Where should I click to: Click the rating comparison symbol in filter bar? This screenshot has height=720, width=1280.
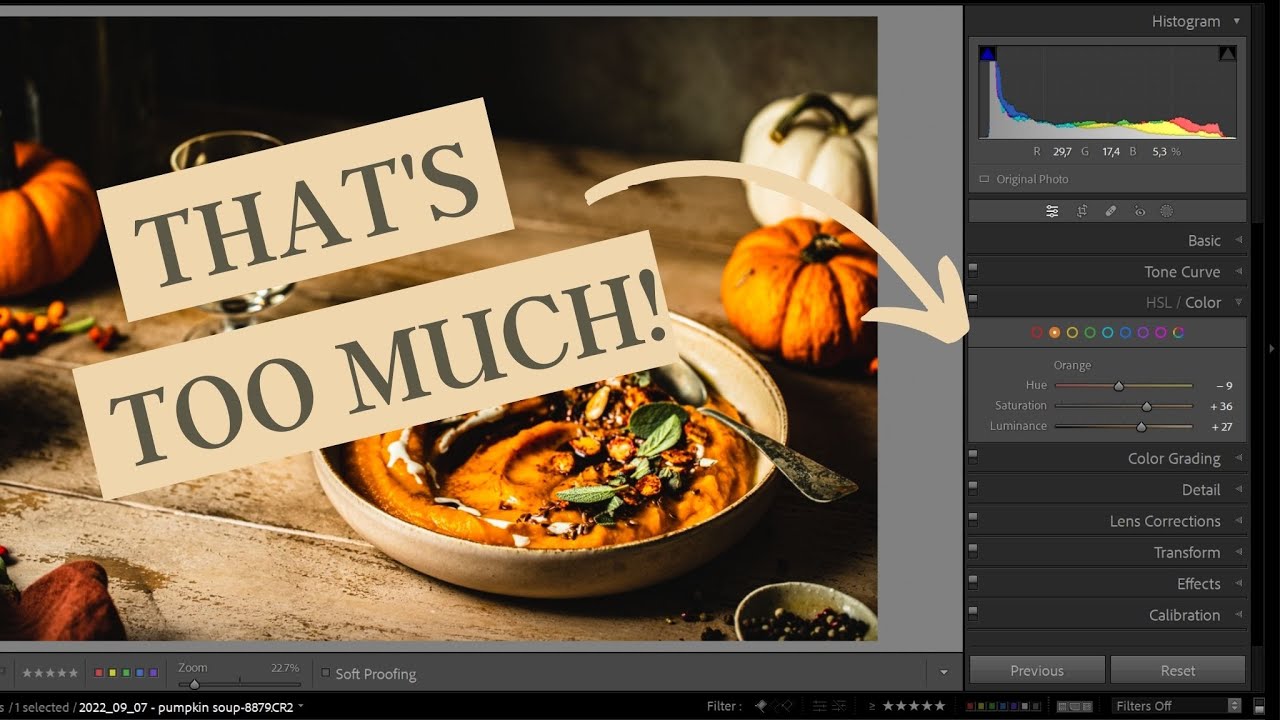pos(872,706)
